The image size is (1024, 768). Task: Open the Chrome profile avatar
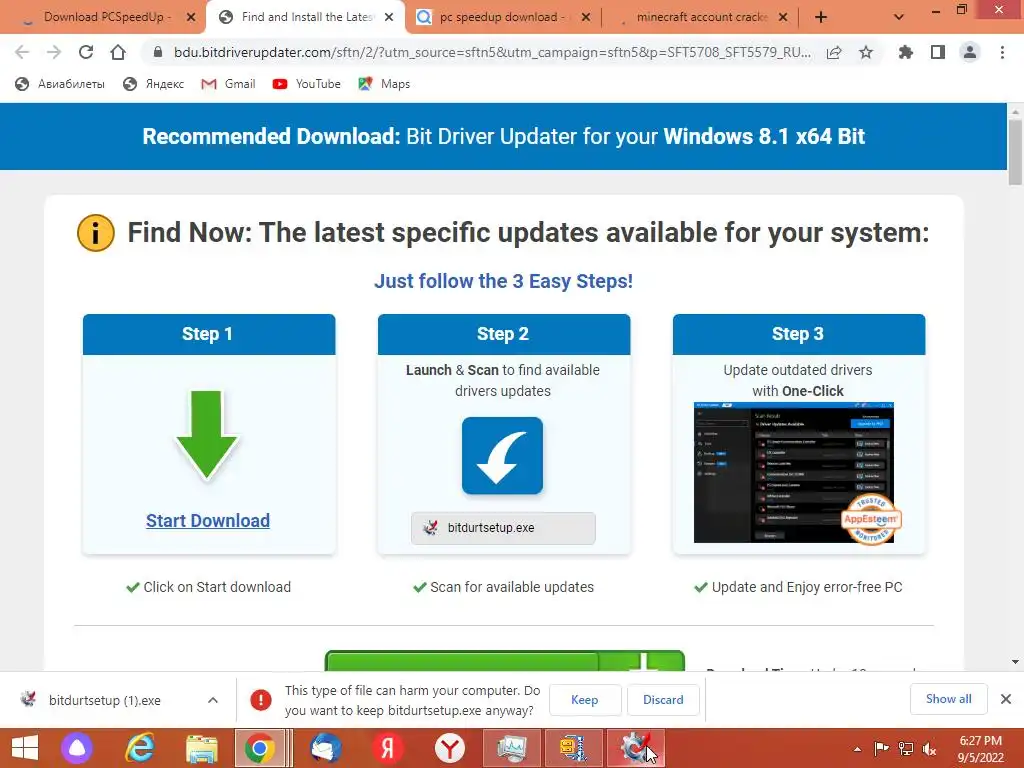970,52
